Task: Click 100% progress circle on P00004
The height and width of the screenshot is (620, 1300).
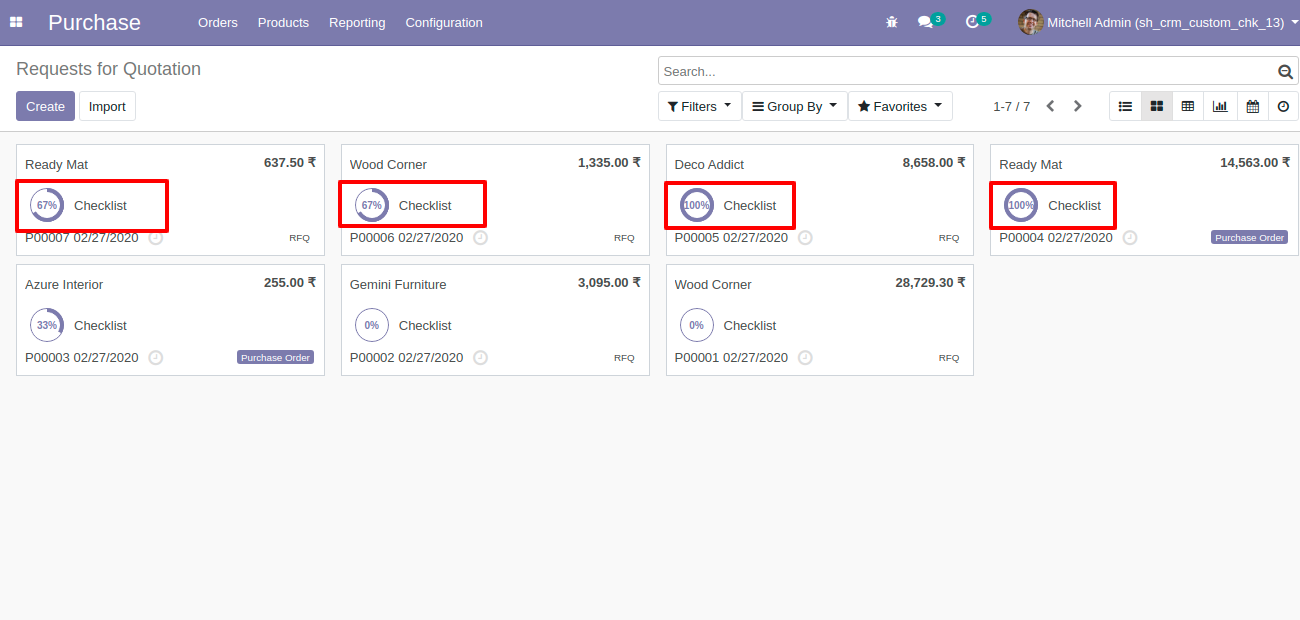Action: point(1021,205)
